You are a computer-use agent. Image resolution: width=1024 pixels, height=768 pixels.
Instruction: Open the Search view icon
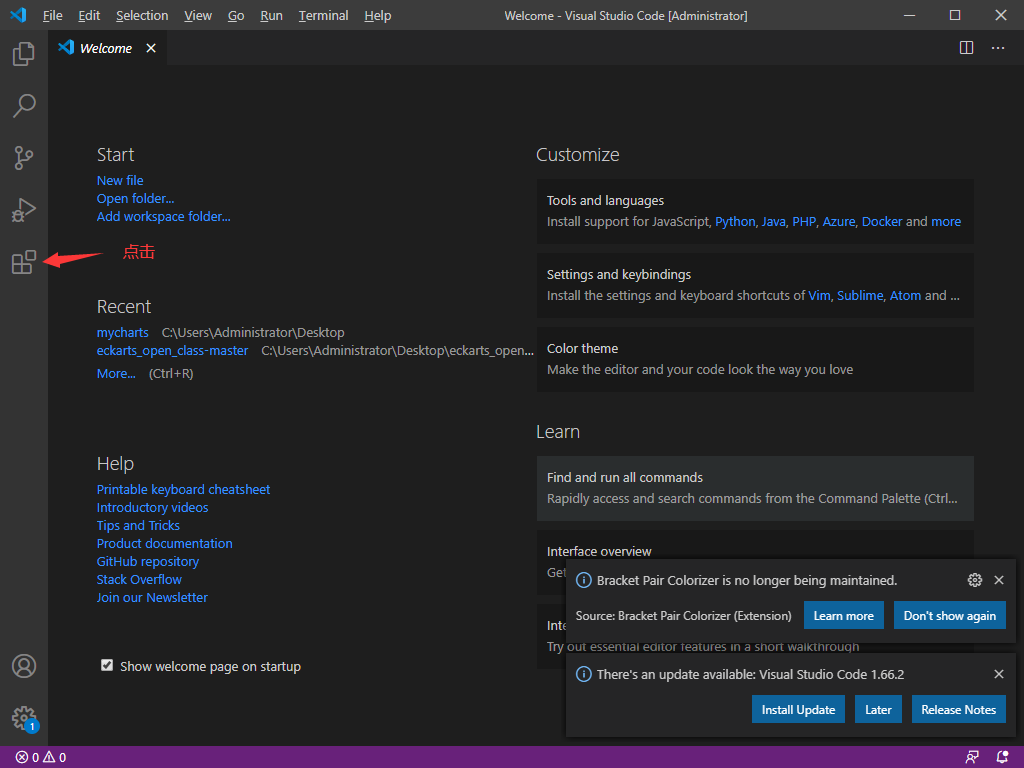pyautogui.click(x=24, y=105)
